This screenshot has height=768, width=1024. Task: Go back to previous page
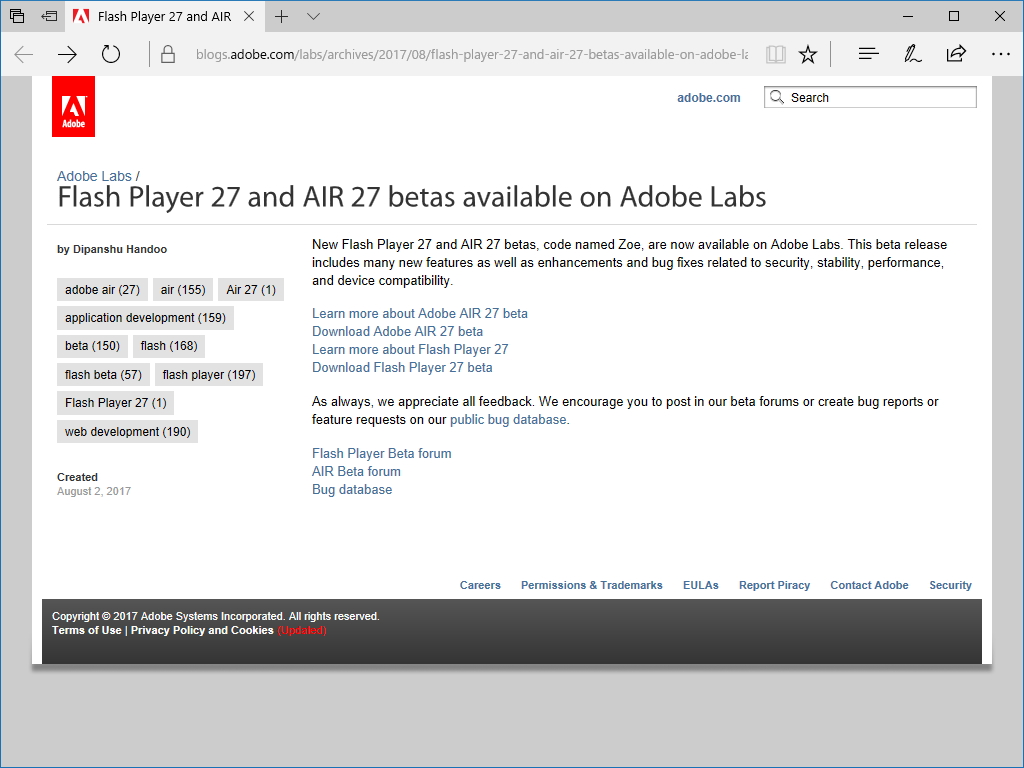pos(24,54)
